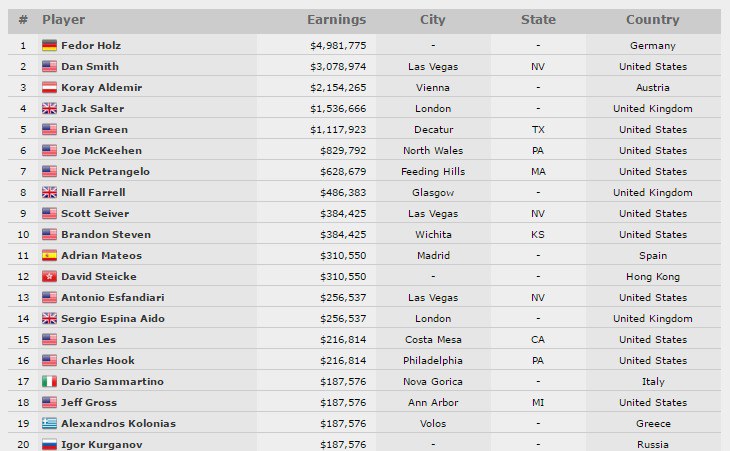Click the Spanish flag beside Adrian Mateos
The image size is (730, 451).
(x=49, y=255)
